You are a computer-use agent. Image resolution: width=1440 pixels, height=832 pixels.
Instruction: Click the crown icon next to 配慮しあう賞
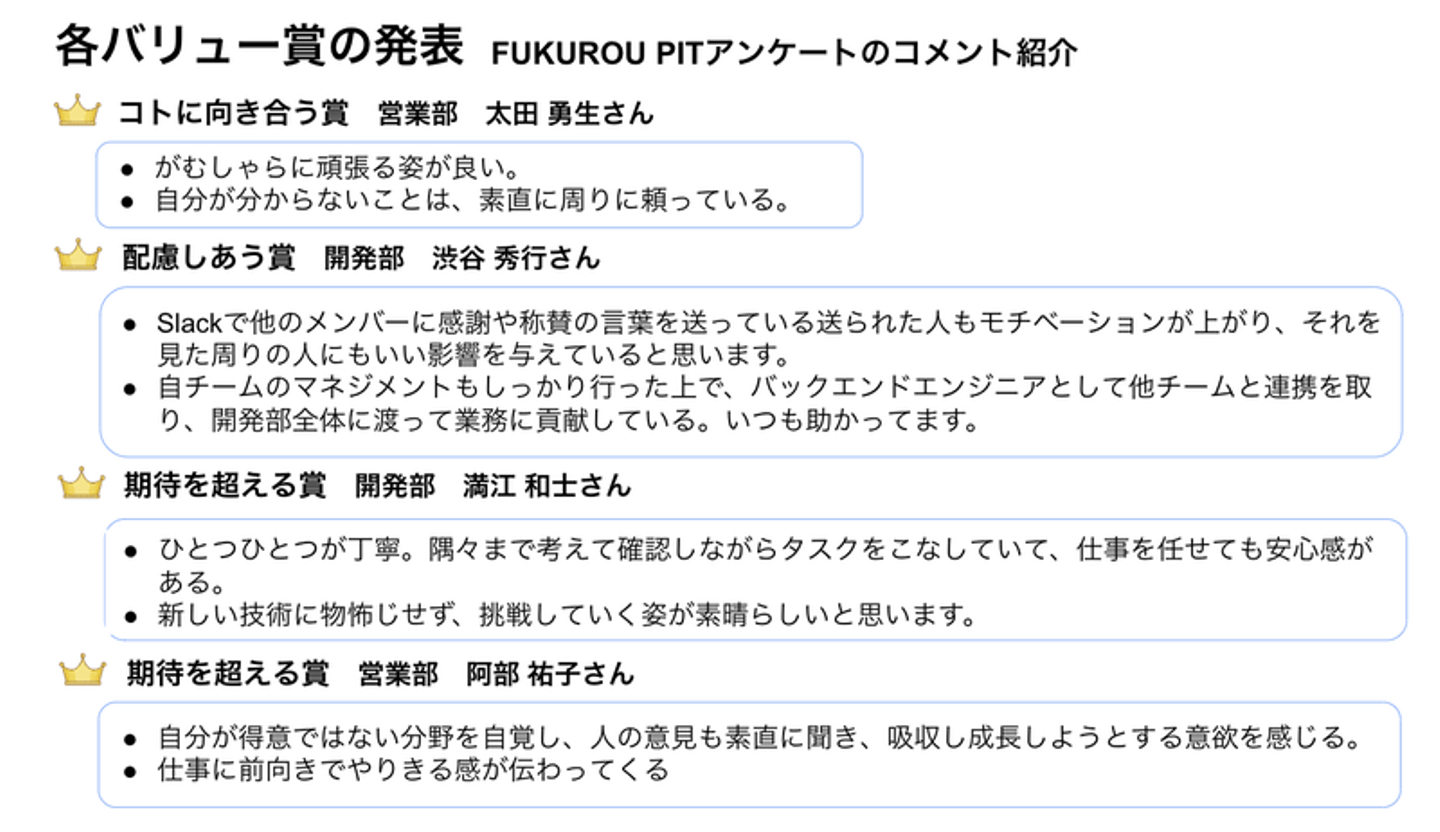(x=79, y=257)
